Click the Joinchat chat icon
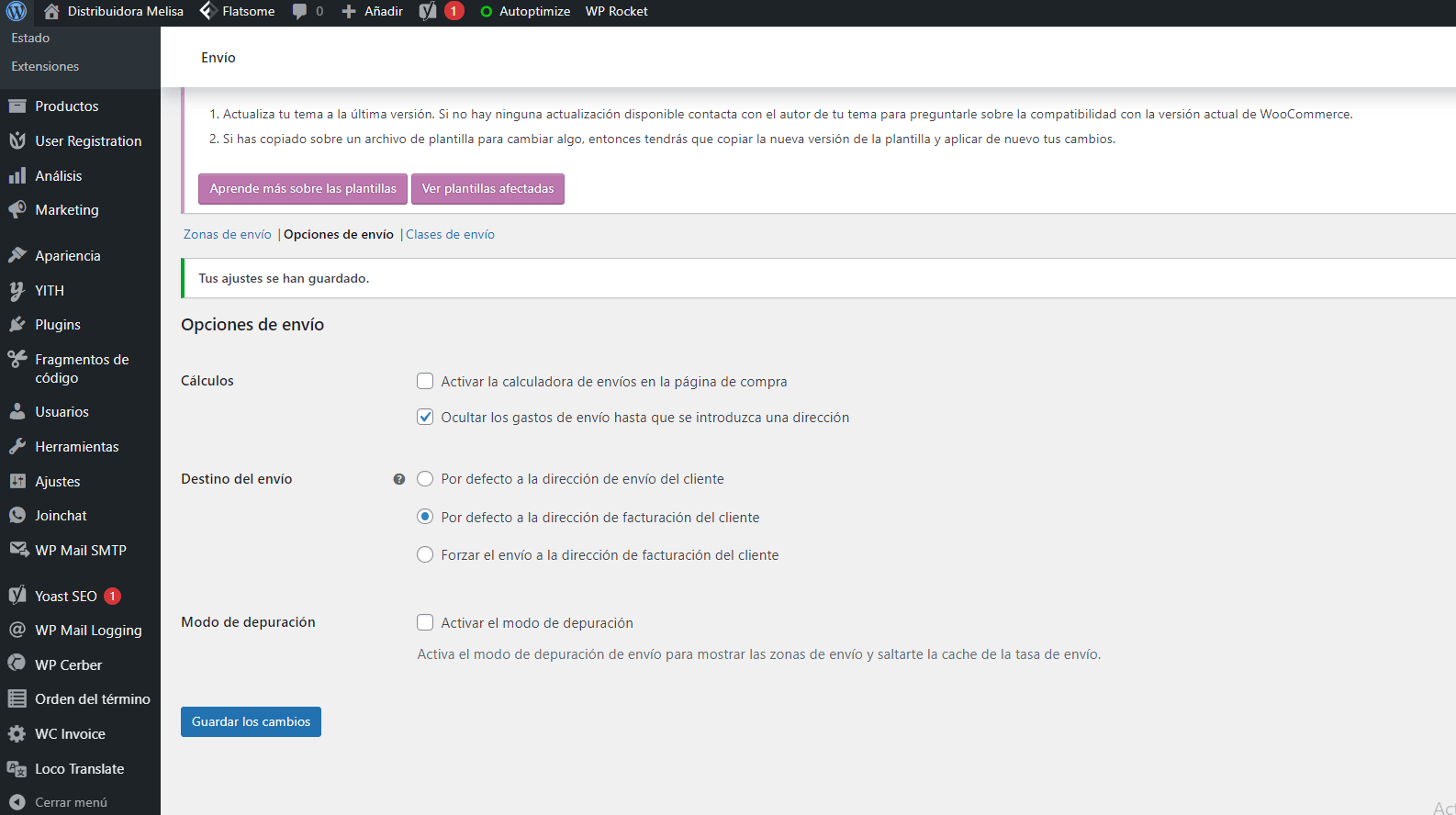 click(x=17, y=516)
